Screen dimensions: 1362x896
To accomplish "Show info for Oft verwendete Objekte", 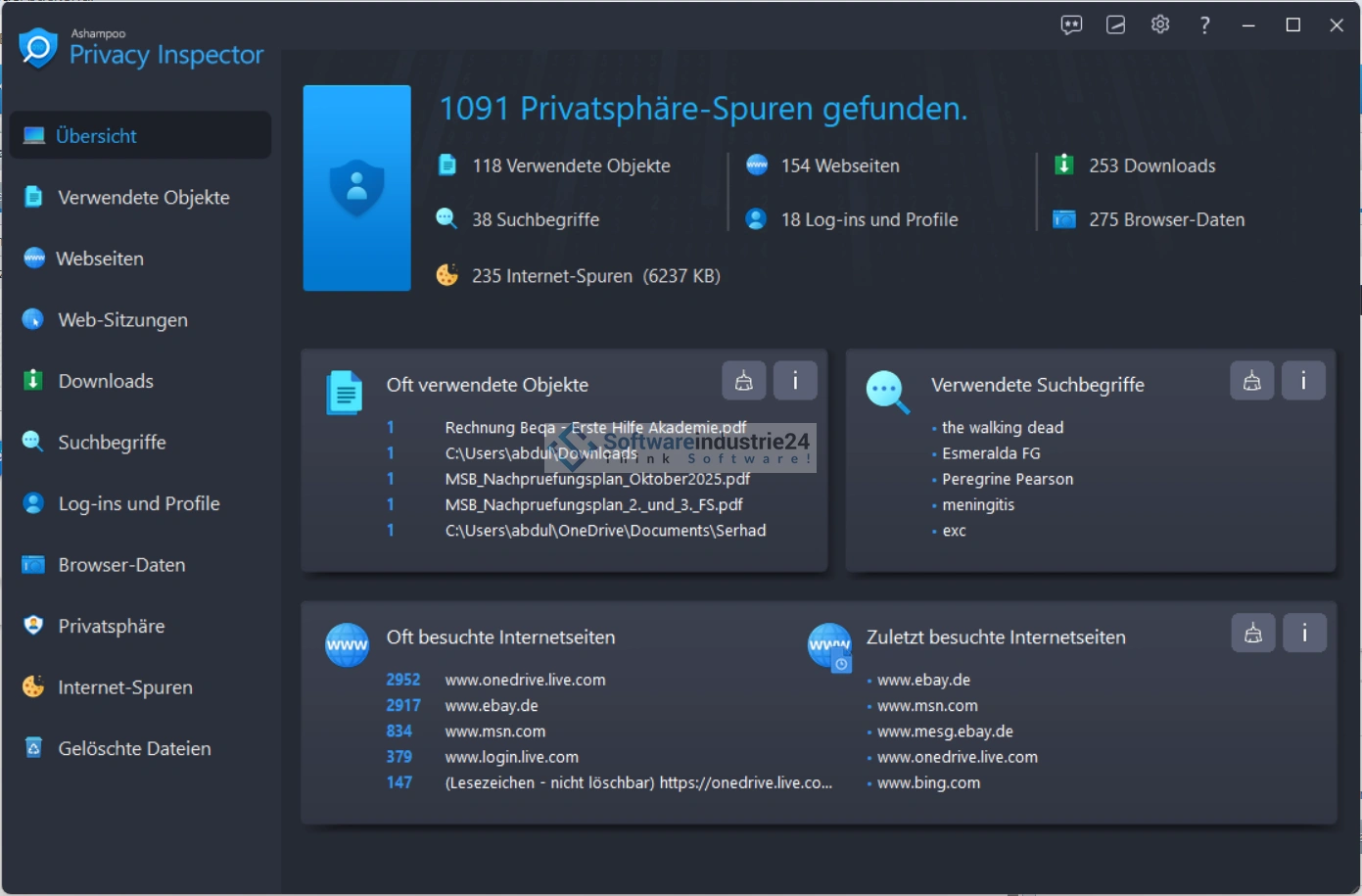I will pos(795,381).
